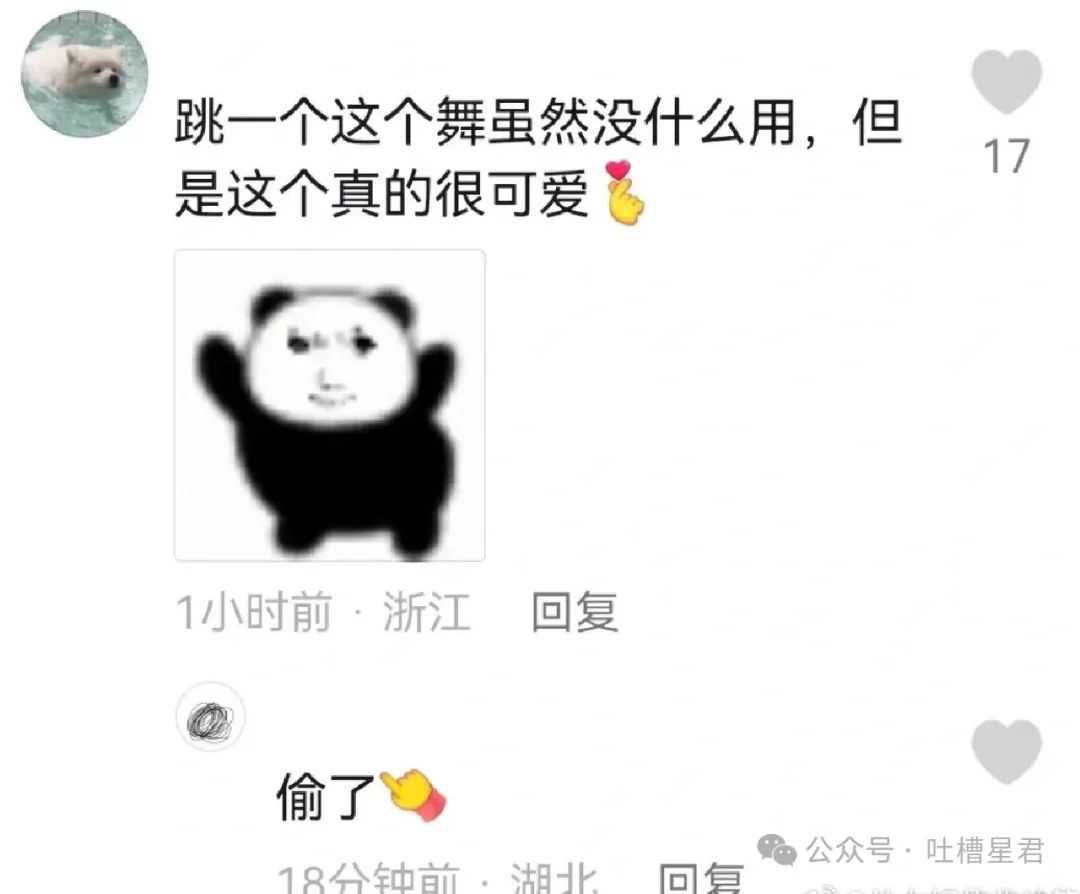The height and width of the screenshot is (894, 1080).
Task: Click the 1小时前 timestamp
Action: pyautogui.click(x=254, y=612)
